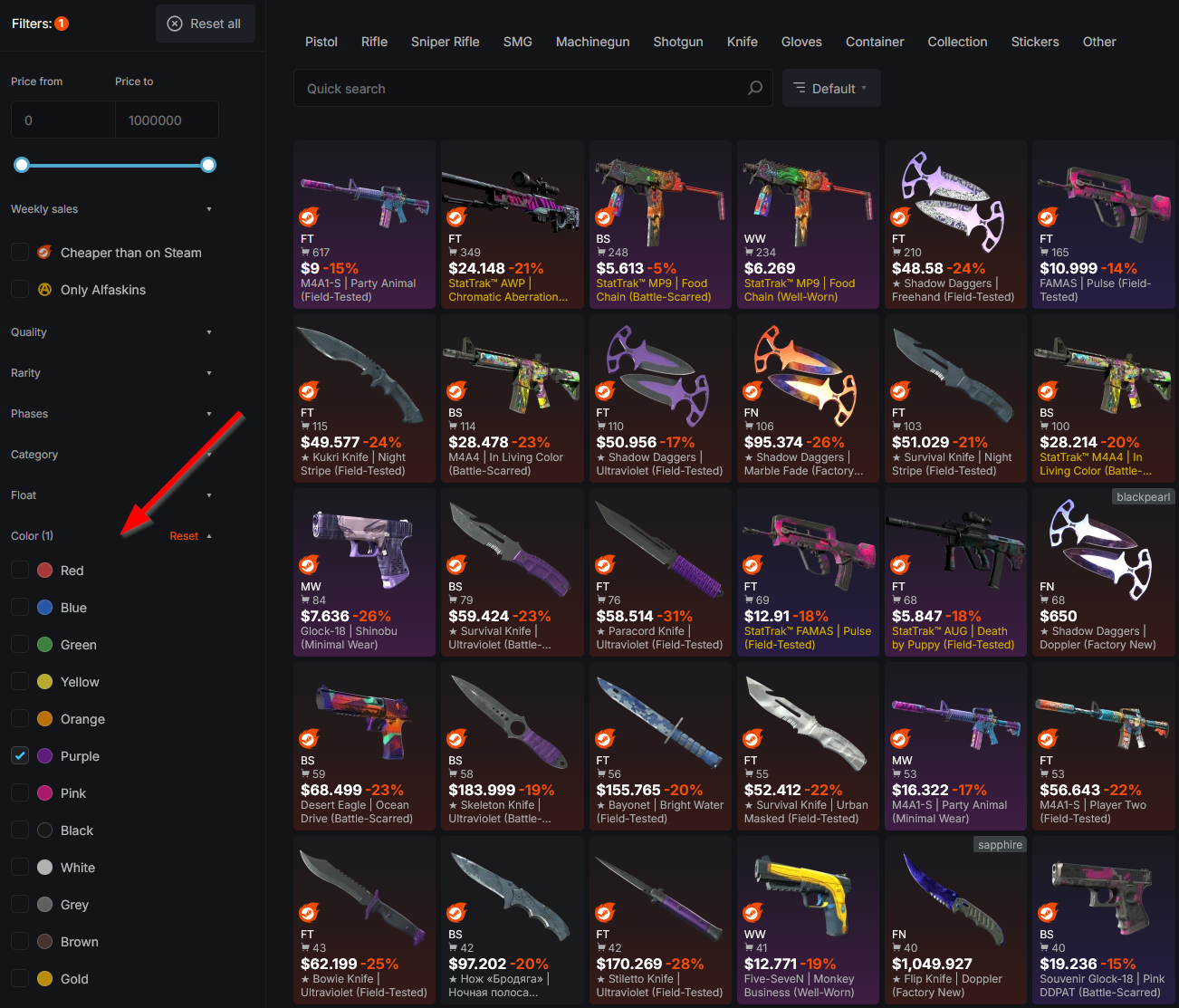The width and height of the screenshot is (1179, 1008).
Task: Expand the Quality filter section
Action: click(111, 332)
